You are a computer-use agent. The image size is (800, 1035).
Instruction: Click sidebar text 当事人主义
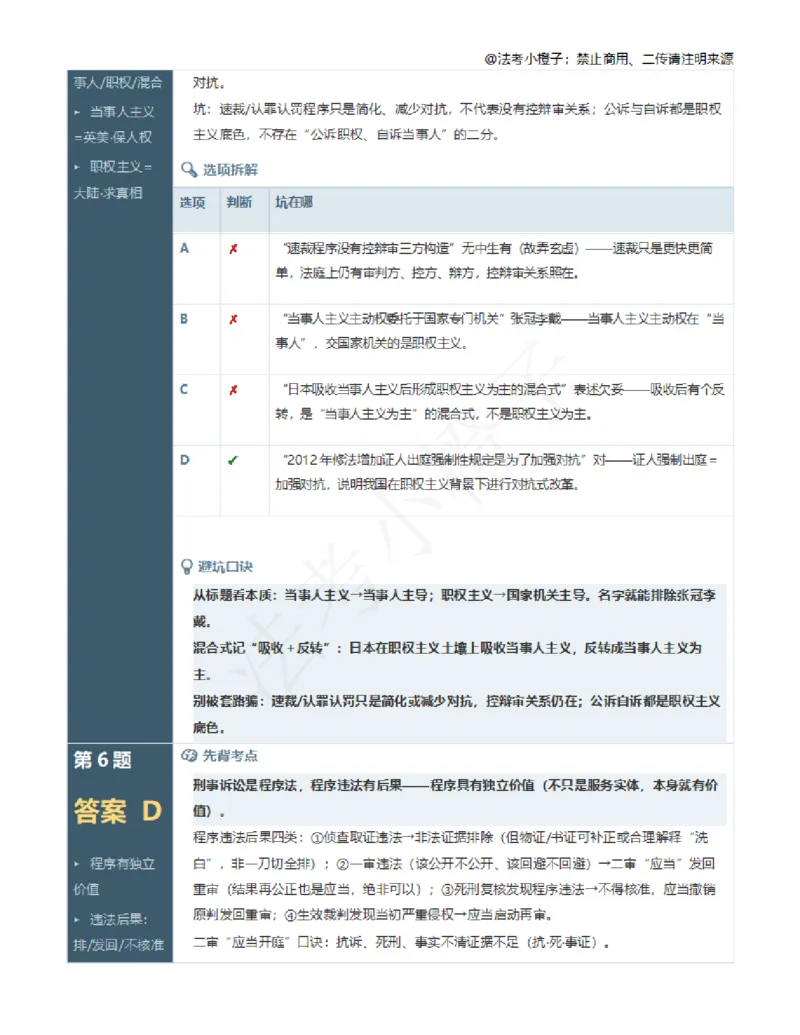(x=122, y=112)
